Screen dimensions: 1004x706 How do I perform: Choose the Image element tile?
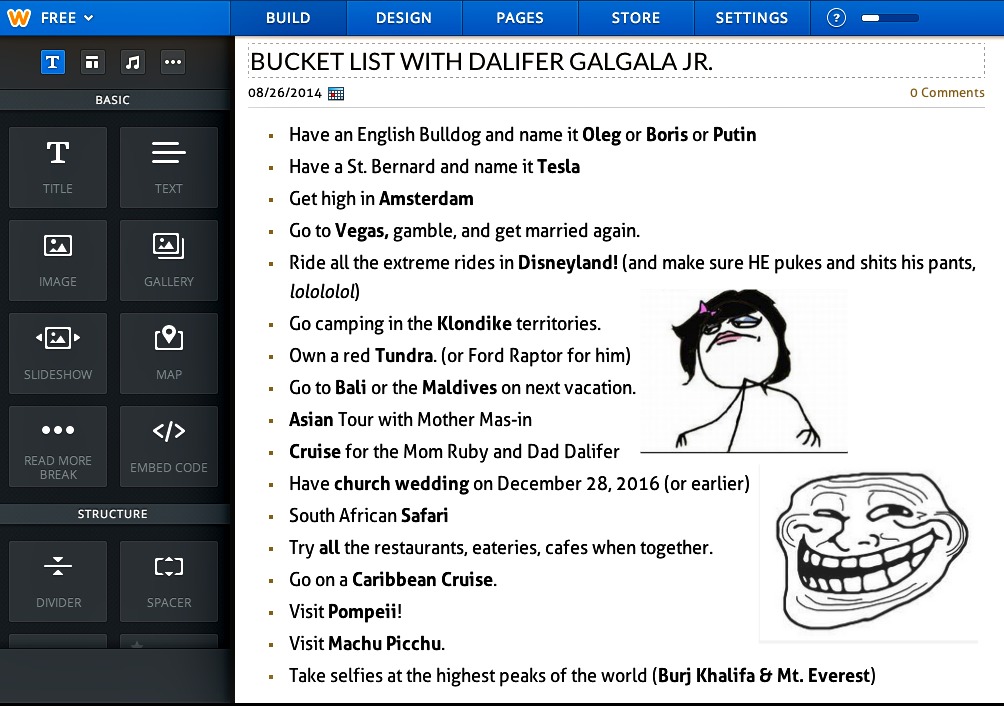pos(58,260)
